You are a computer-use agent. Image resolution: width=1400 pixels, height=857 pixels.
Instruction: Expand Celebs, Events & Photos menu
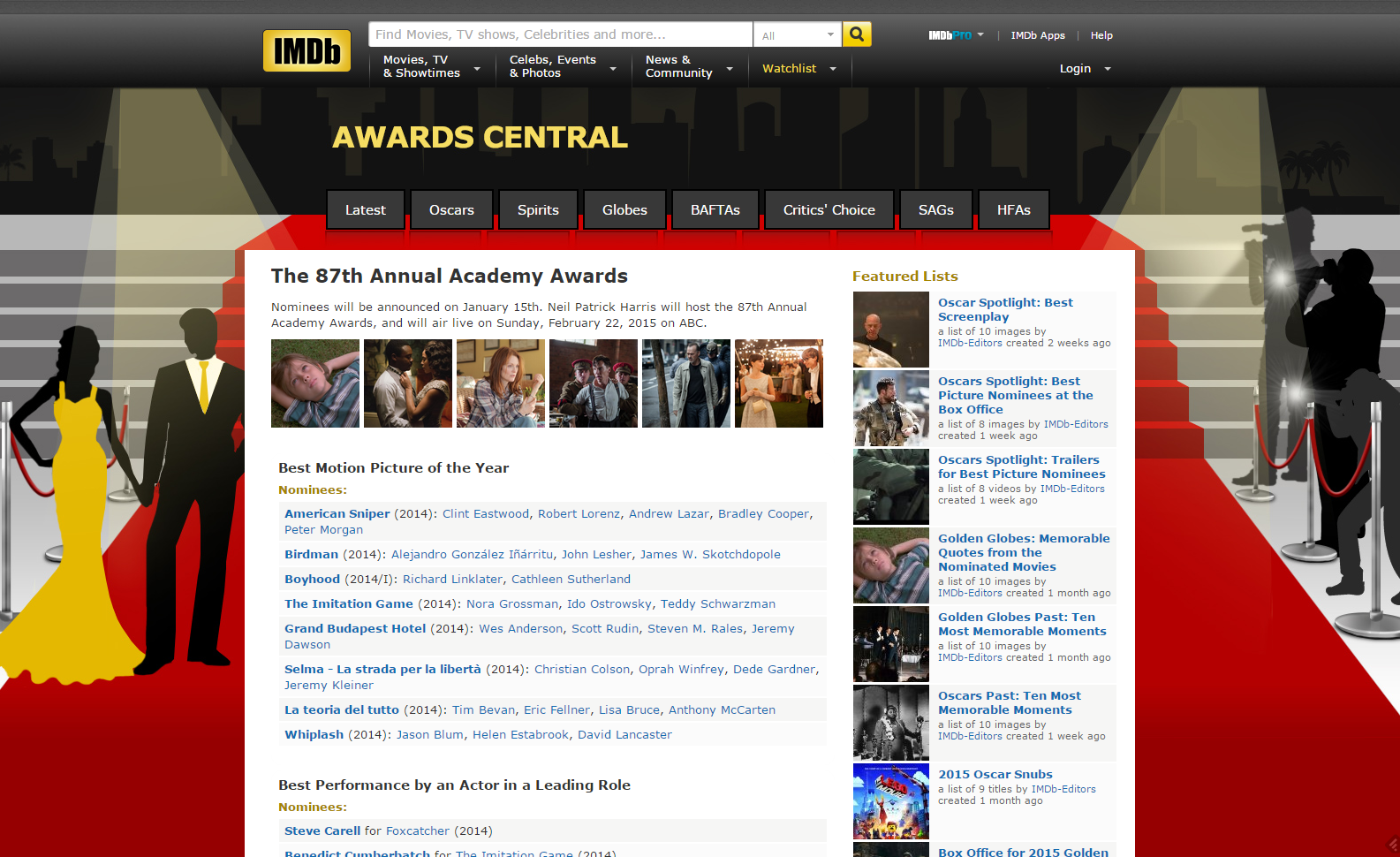[562, 67]
